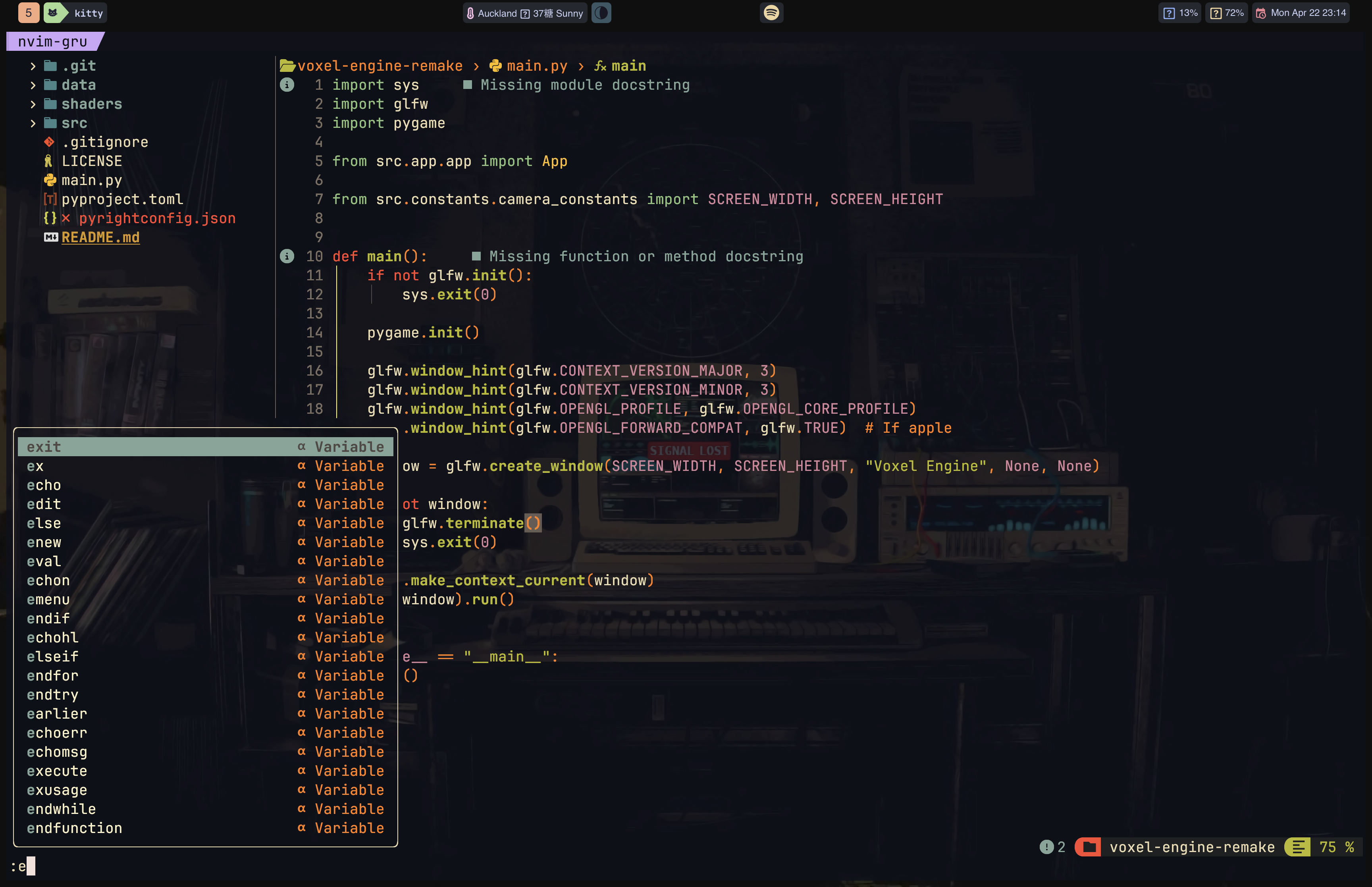
Task: Click the info diagnostic icon on line 1
Action: click(287, 85)
